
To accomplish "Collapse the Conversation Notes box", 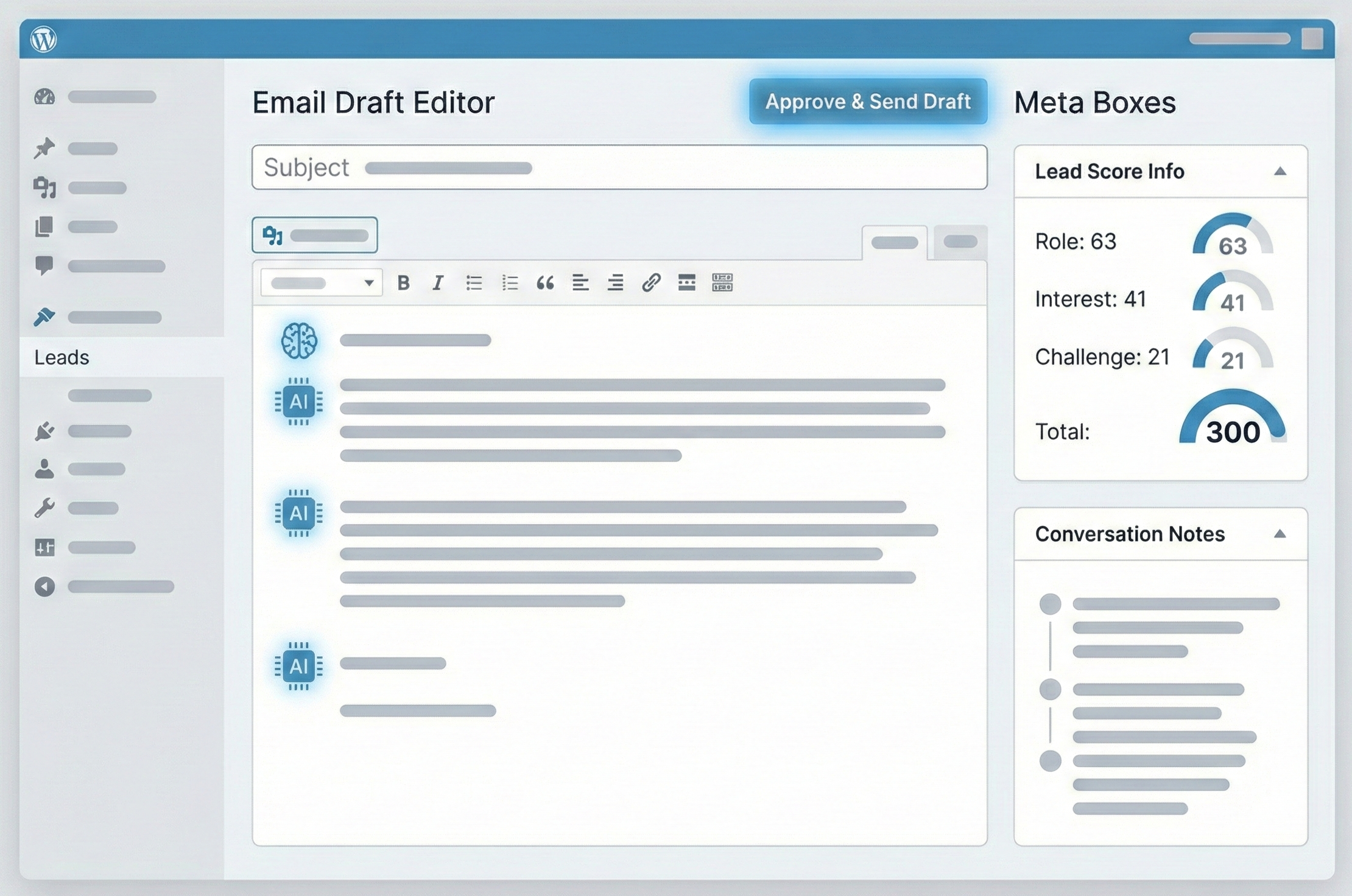I will 1280,534.
